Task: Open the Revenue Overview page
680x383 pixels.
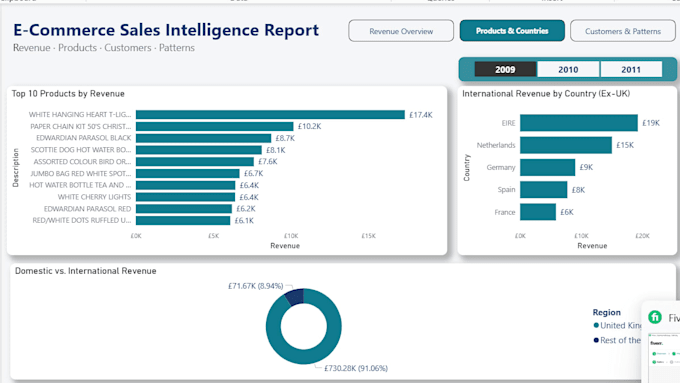Action: (401, 31)
